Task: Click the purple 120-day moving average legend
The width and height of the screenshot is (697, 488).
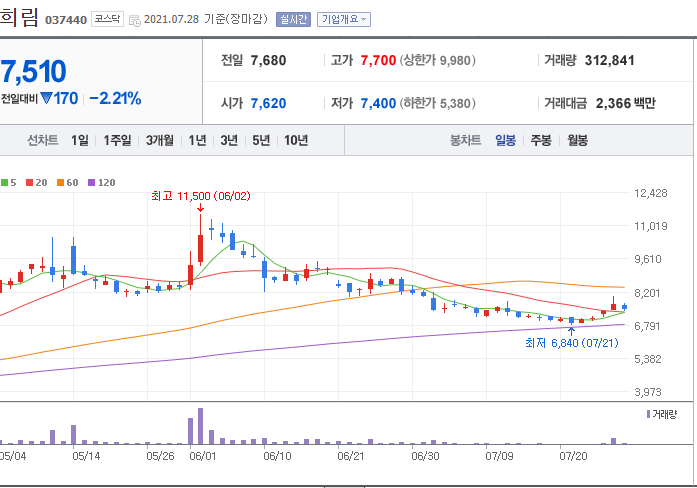Action: pos(102,183)
